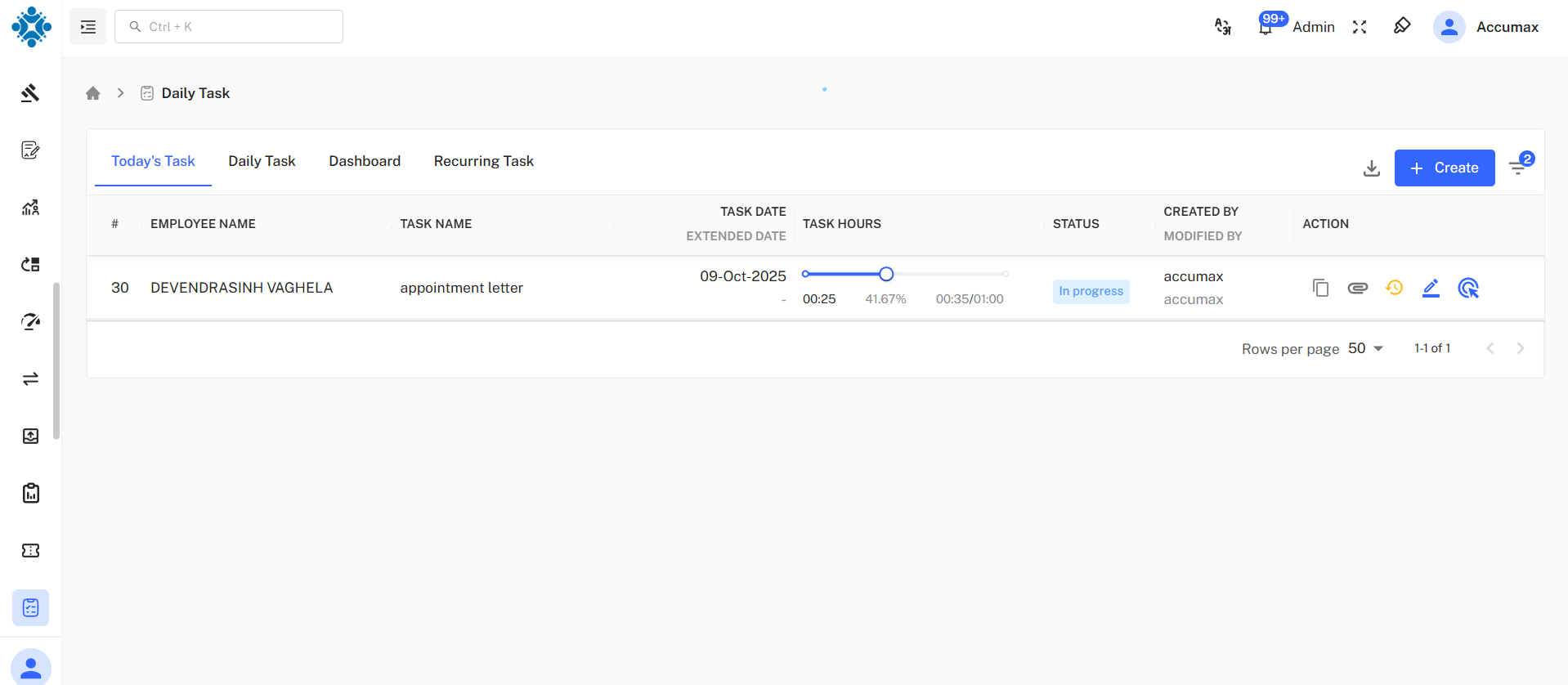
Task: Click the In progress status badge
Action: click(1091, 291)
